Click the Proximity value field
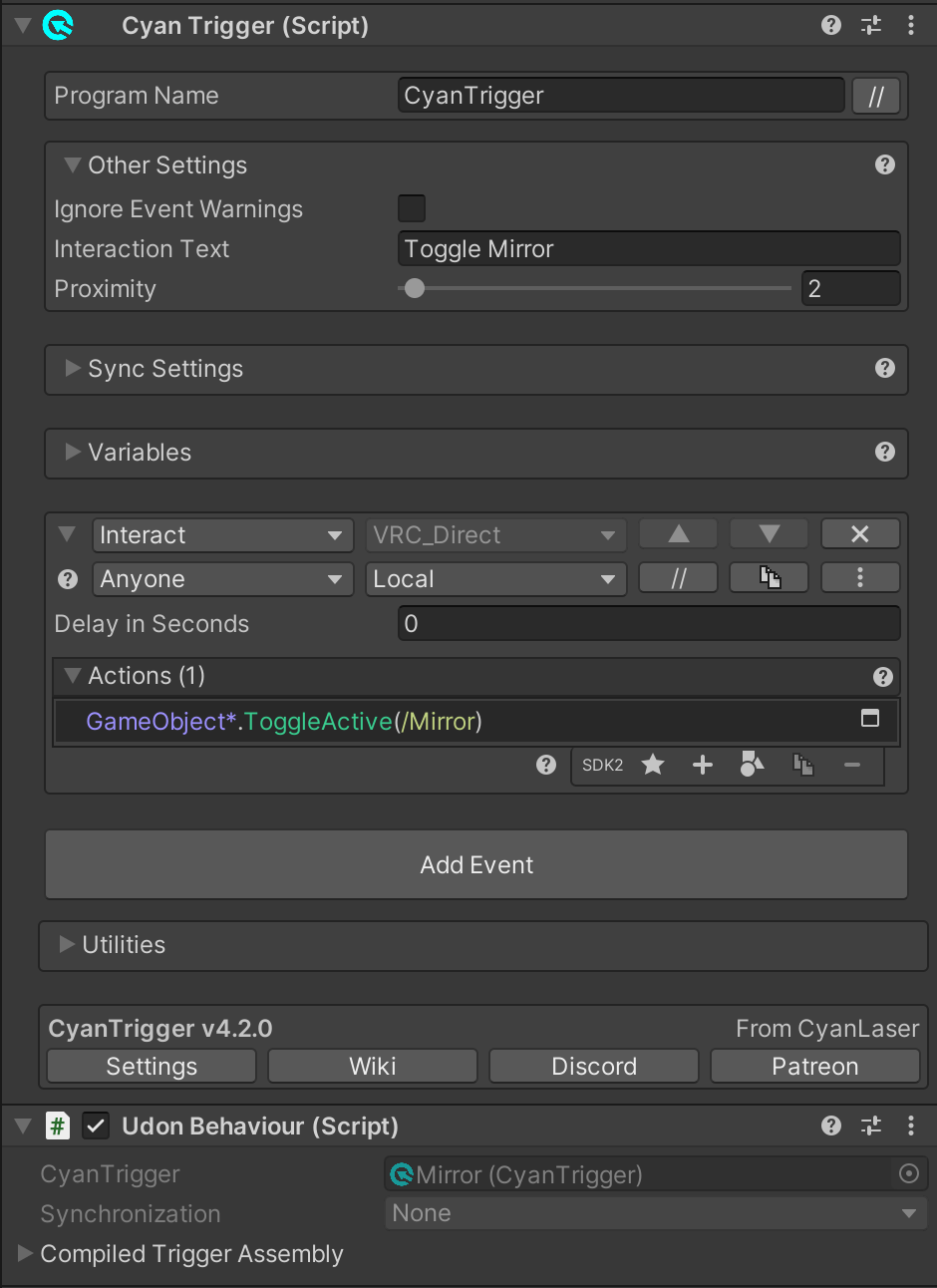This screenshot has width=937, height=1288. point(851,288)
